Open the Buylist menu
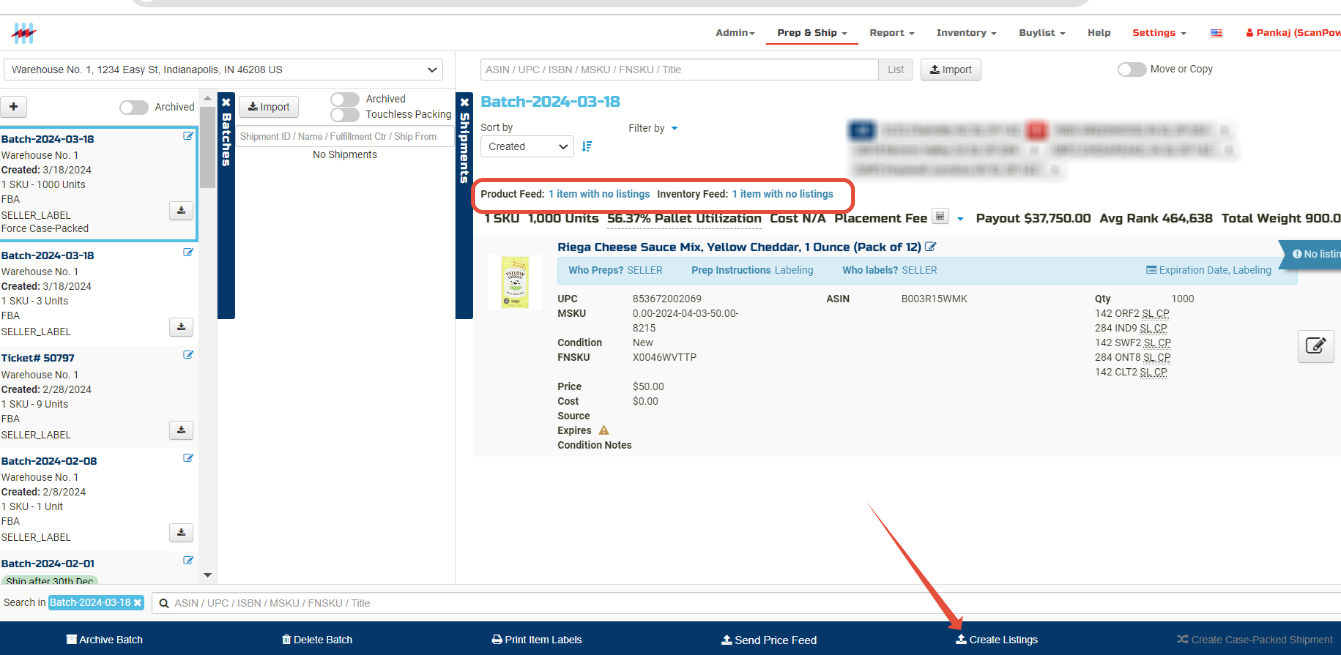1341x655 pixels. coord(1042,33)
